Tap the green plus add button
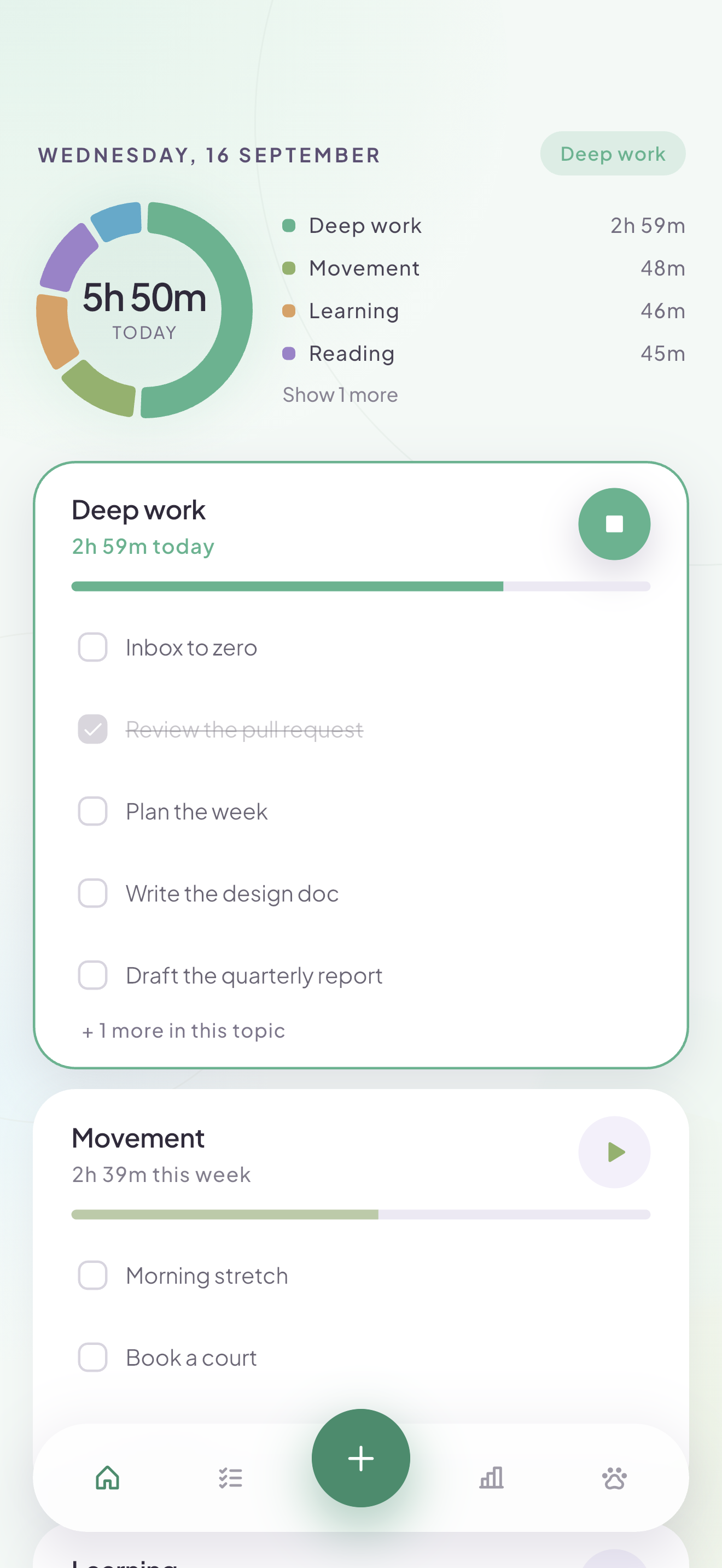The width and height of the screenshot is (722, 1568). coord(361,1458)
